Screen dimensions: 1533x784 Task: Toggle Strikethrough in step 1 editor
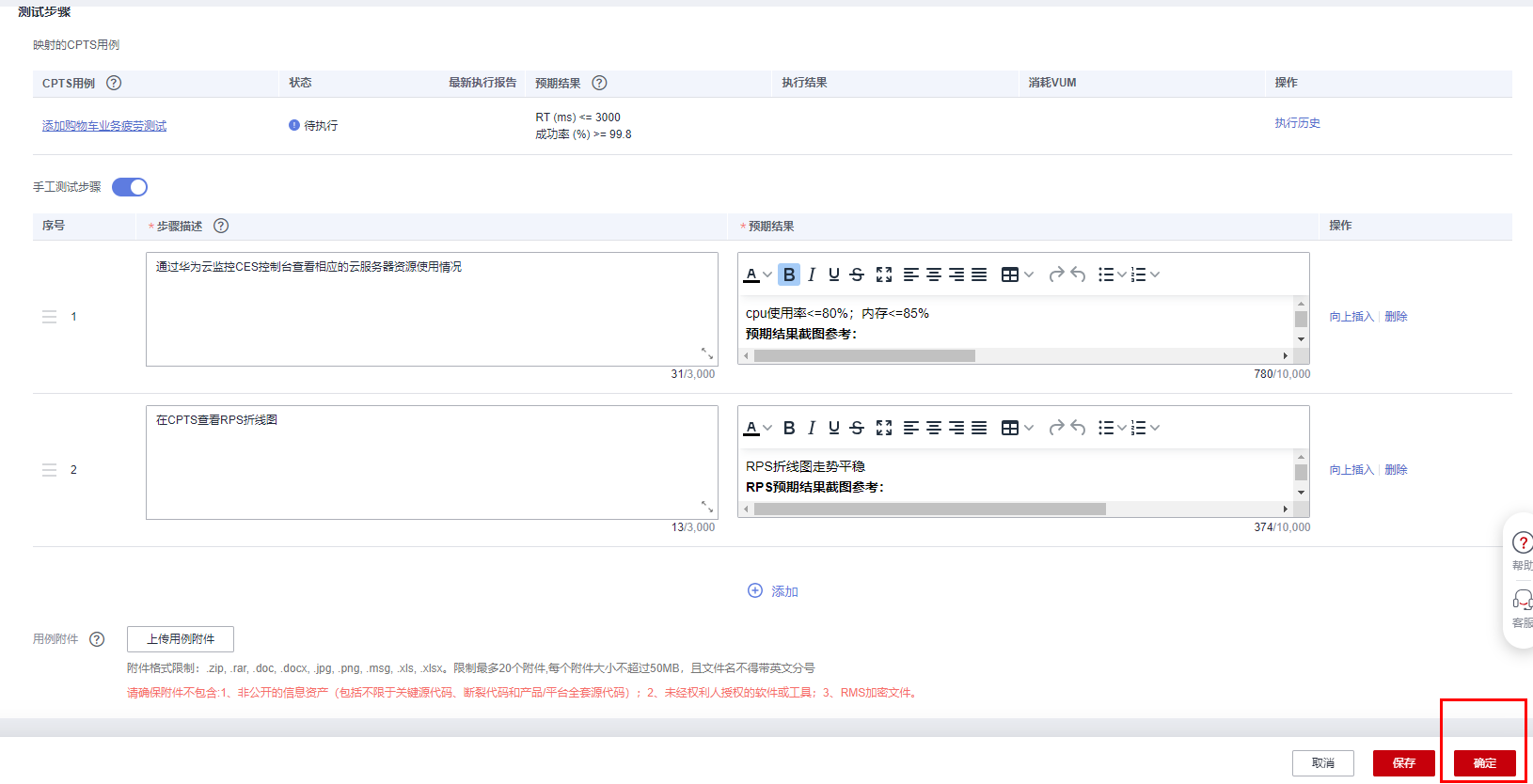pyautogui.click(x=857, y=274)
